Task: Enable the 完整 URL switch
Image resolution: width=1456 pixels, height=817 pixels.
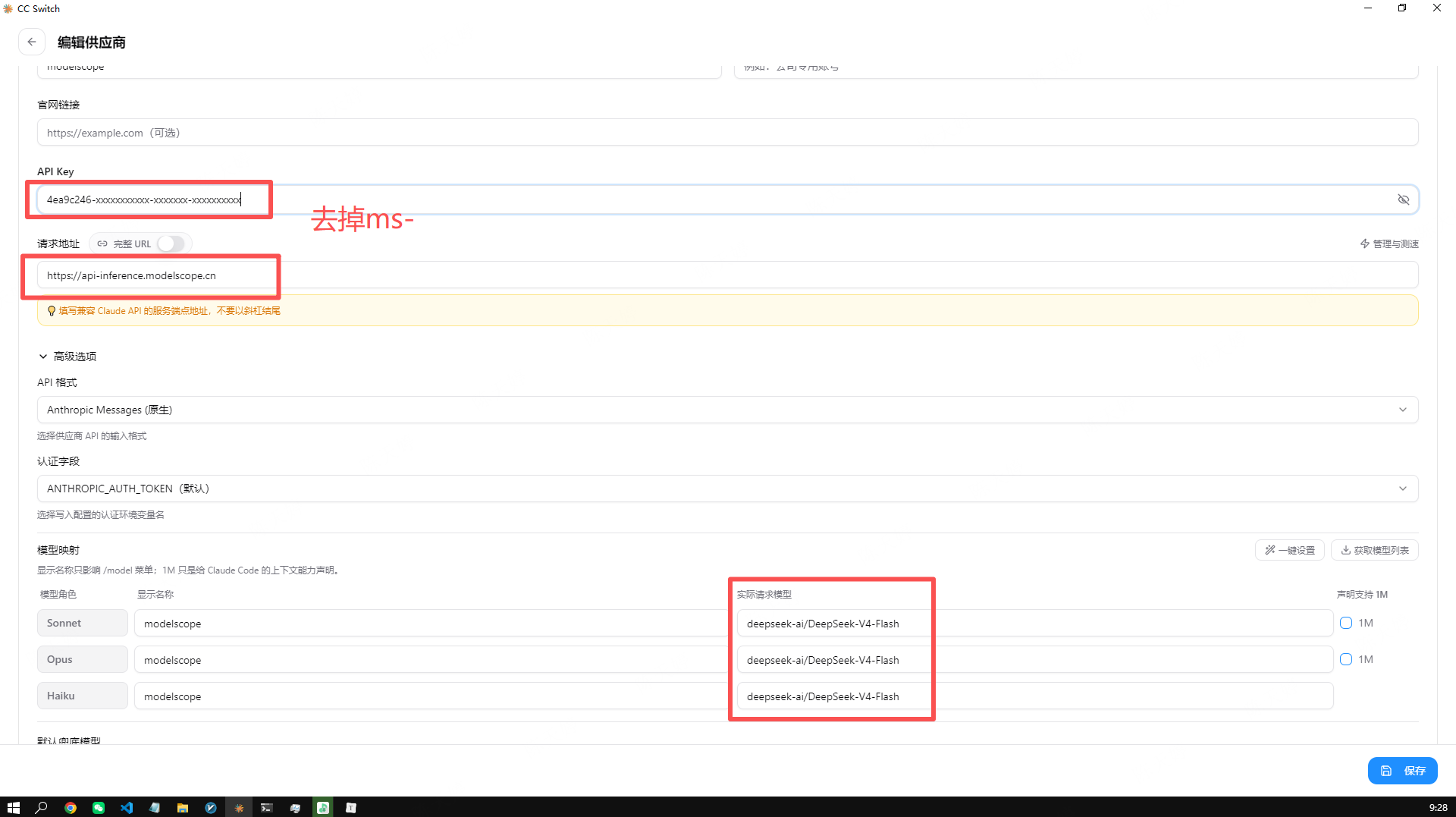Action: (x=171, y=244)
